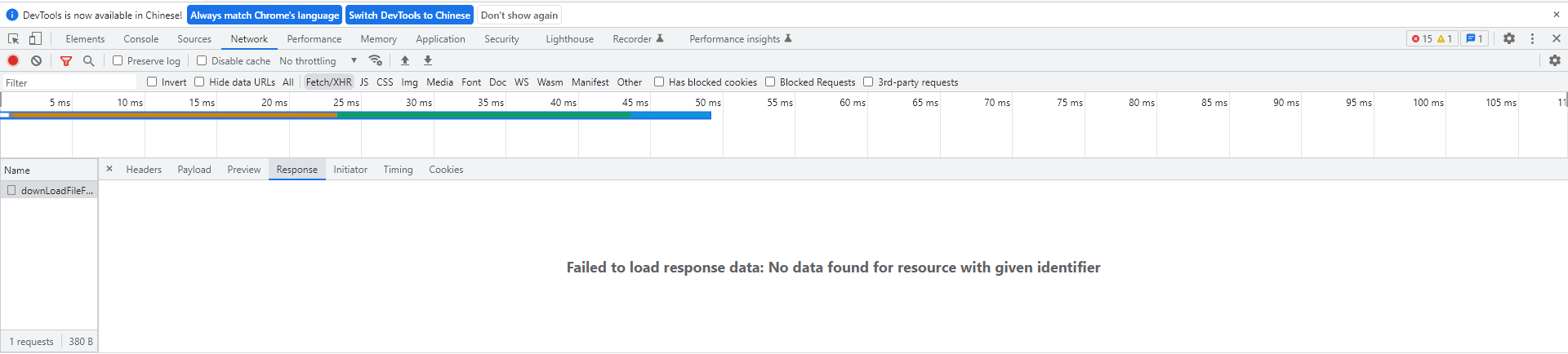
Task: Click Switch DevTools to Chinese button
Action: [x=409, y=15]
